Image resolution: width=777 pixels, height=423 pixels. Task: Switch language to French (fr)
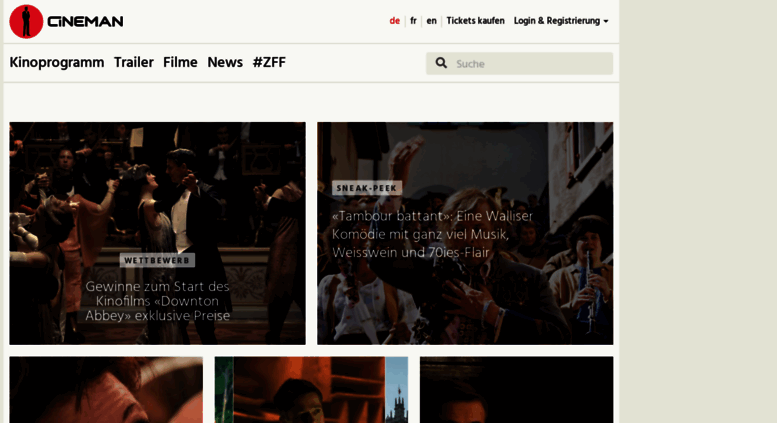tap(413, 21)
